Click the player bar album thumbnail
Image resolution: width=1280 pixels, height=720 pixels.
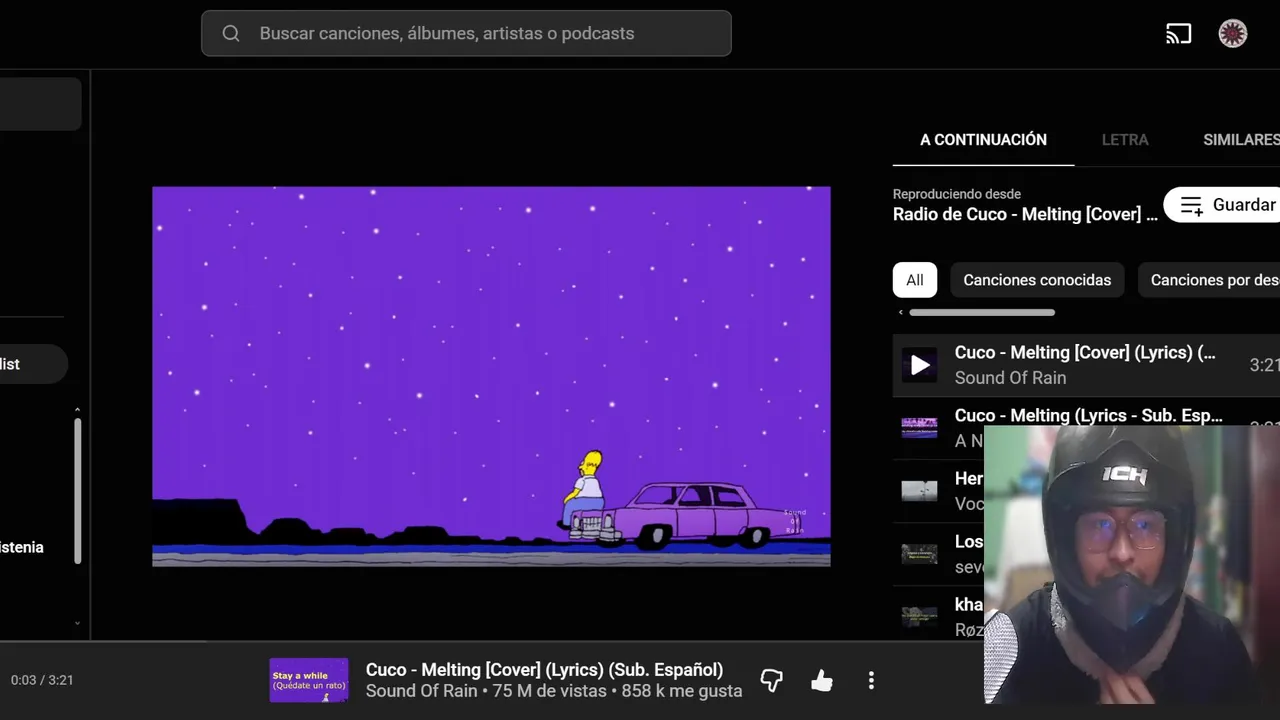pos(309,680)
